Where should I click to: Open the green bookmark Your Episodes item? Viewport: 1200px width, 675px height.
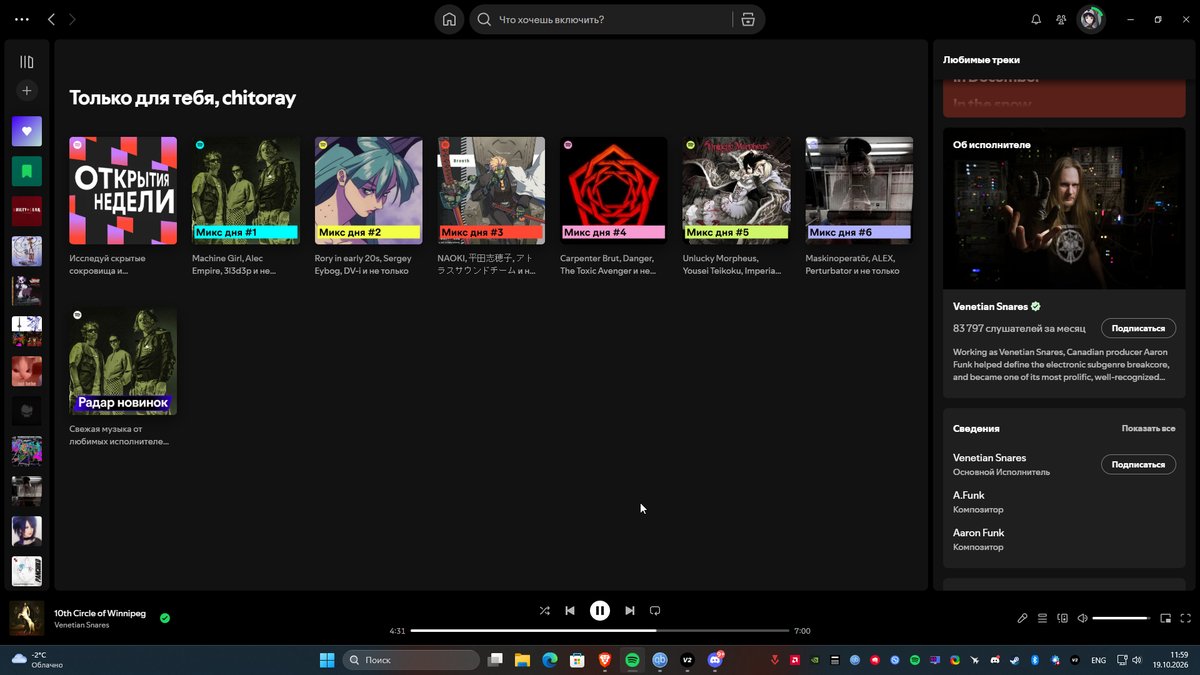[x=27, y=171]
